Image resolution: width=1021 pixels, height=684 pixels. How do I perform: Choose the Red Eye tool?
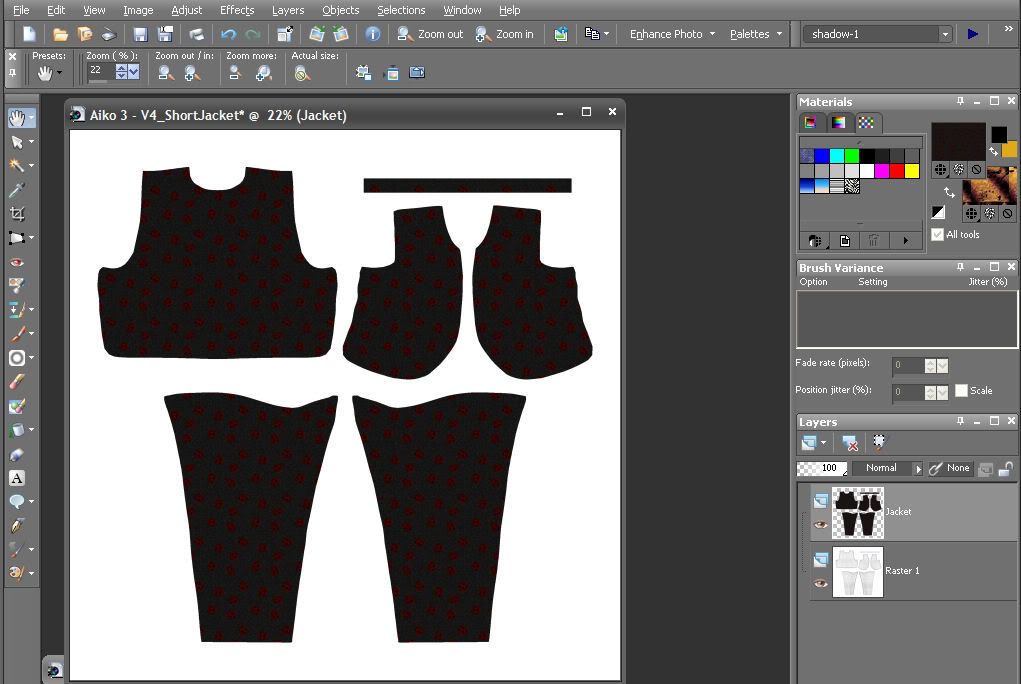tap(17, 262)
